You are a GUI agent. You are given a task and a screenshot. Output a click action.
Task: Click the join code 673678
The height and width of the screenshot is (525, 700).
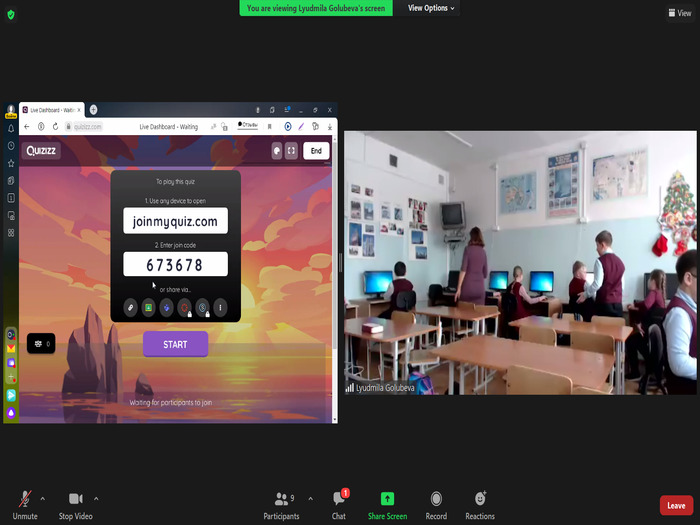[x=175, y=264]
